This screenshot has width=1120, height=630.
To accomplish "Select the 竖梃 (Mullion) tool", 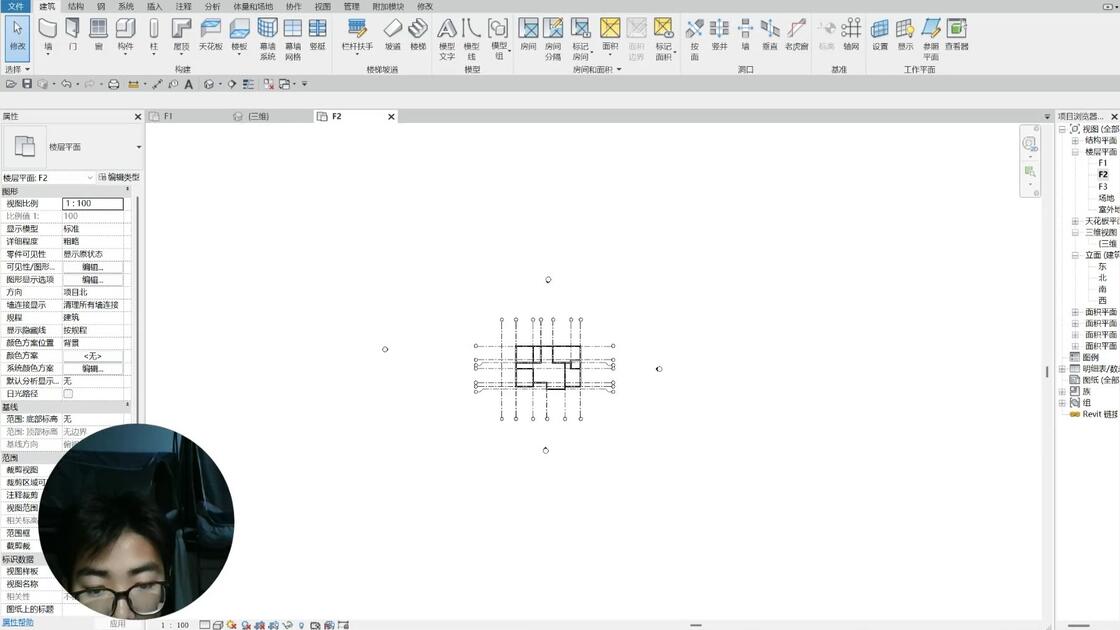I will 318,34.
